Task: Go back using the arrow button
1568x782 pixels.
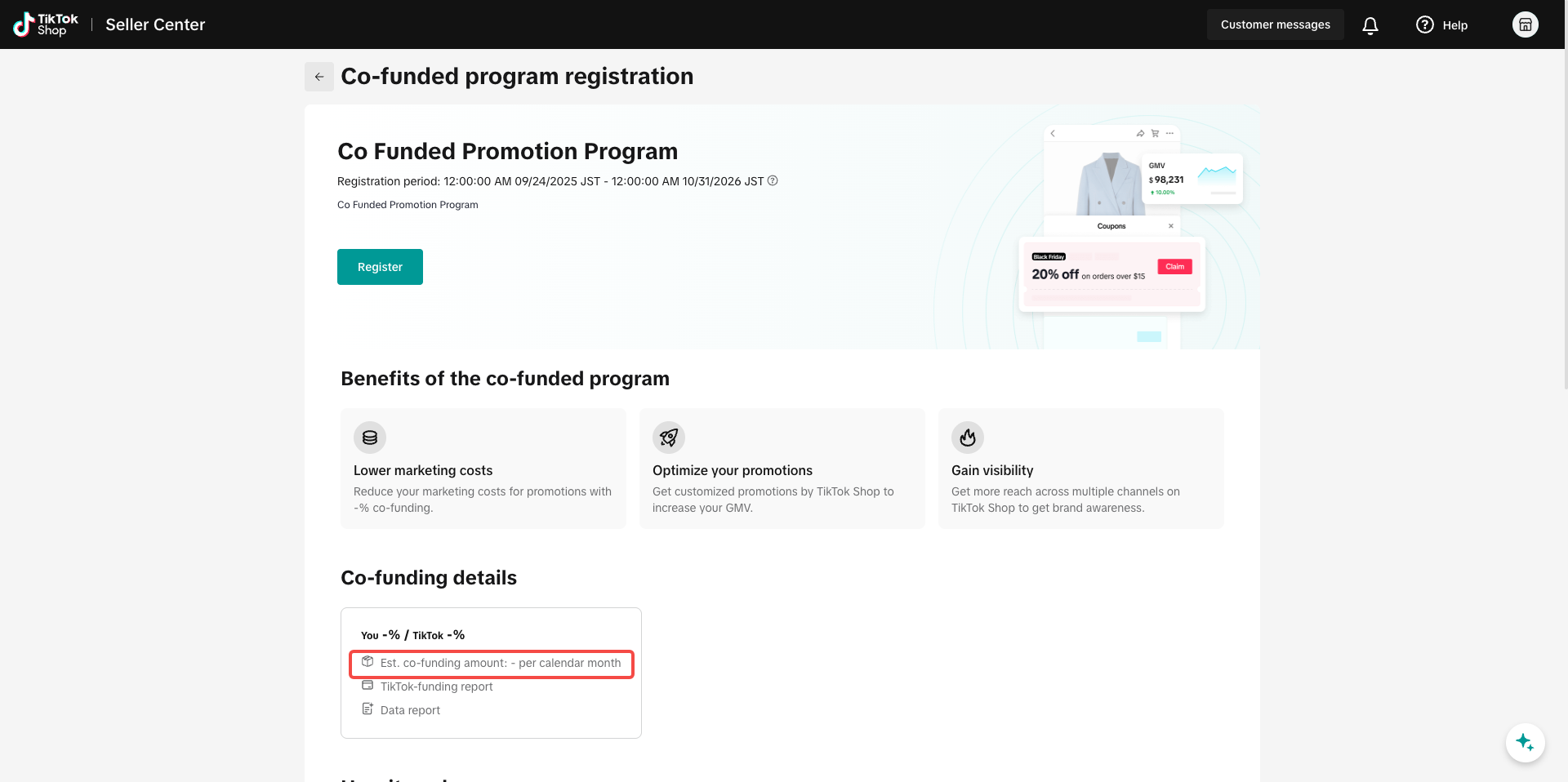Action: (319, 77)
